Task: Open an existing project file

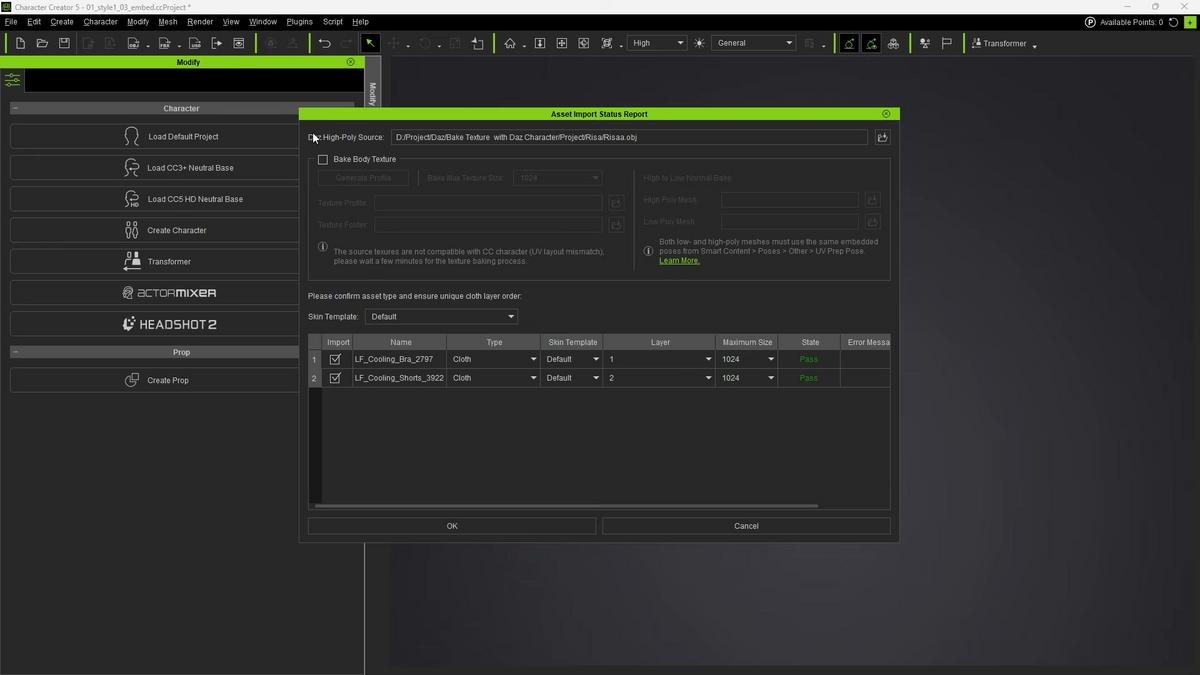Action: (x=41, y=43)
